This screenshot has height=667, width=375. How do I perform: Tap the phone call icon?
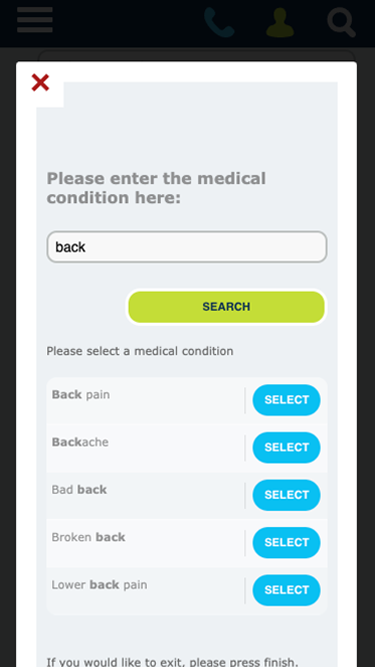coord(219,22)
